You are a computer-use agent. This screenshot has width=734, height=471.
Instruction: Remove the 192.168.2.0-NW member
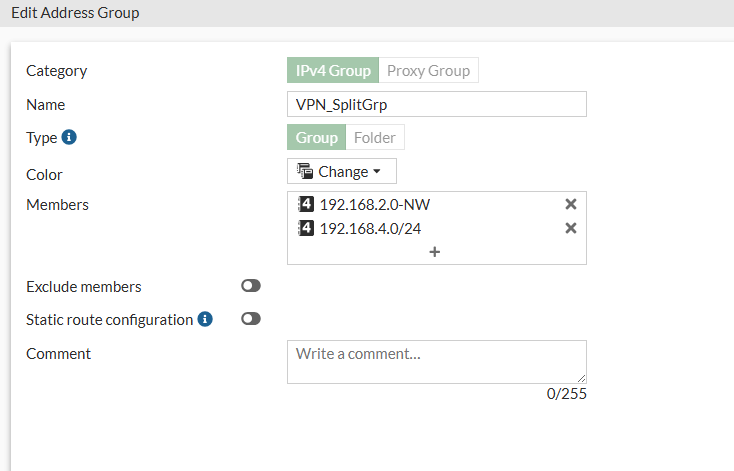pos(571,204)
